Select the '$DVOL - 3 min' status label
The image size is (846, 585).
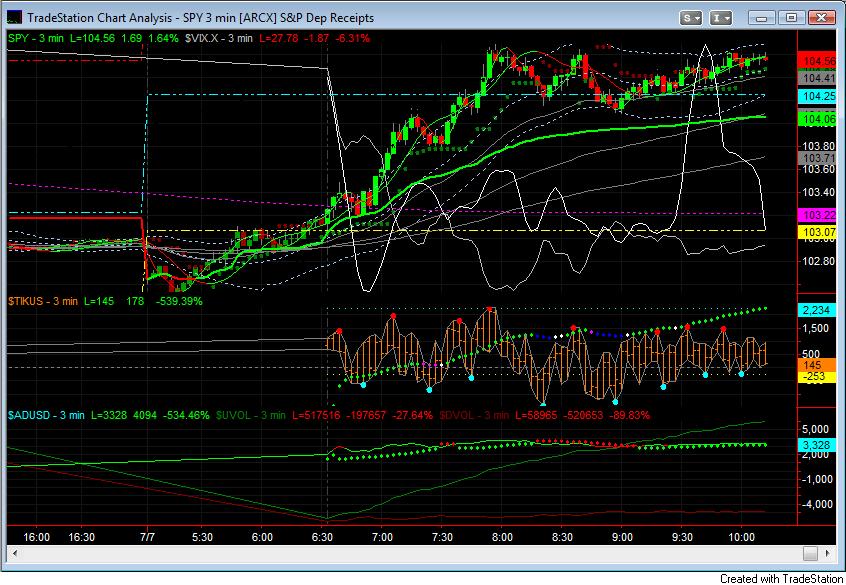(x=474, y=415)
